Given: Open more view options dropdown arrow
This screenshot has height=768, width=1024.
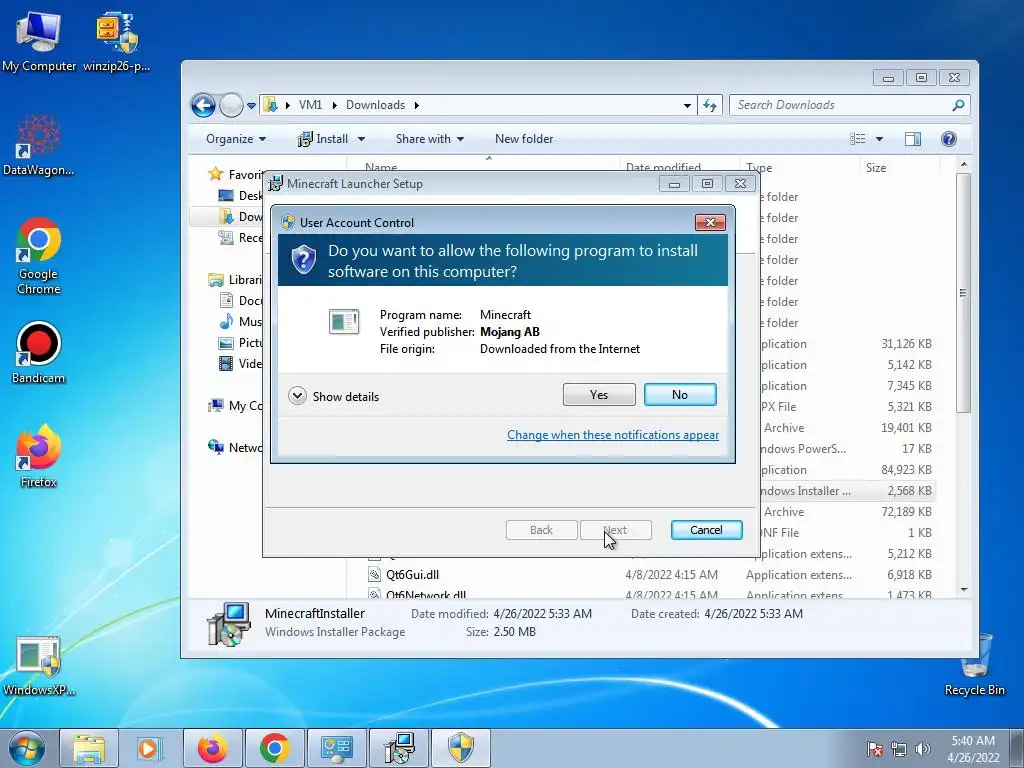Looking at the screenshot, I should 879,139.
